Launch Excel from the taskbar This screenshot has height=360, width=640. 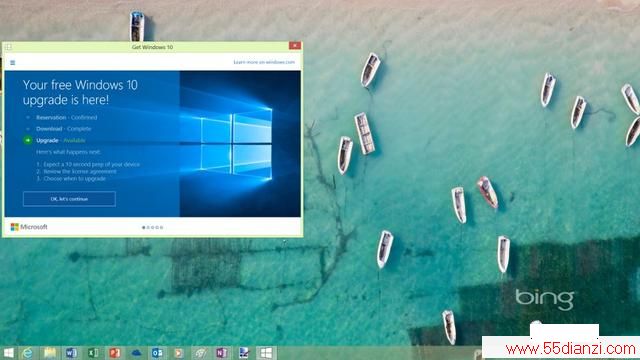point(93,353)
